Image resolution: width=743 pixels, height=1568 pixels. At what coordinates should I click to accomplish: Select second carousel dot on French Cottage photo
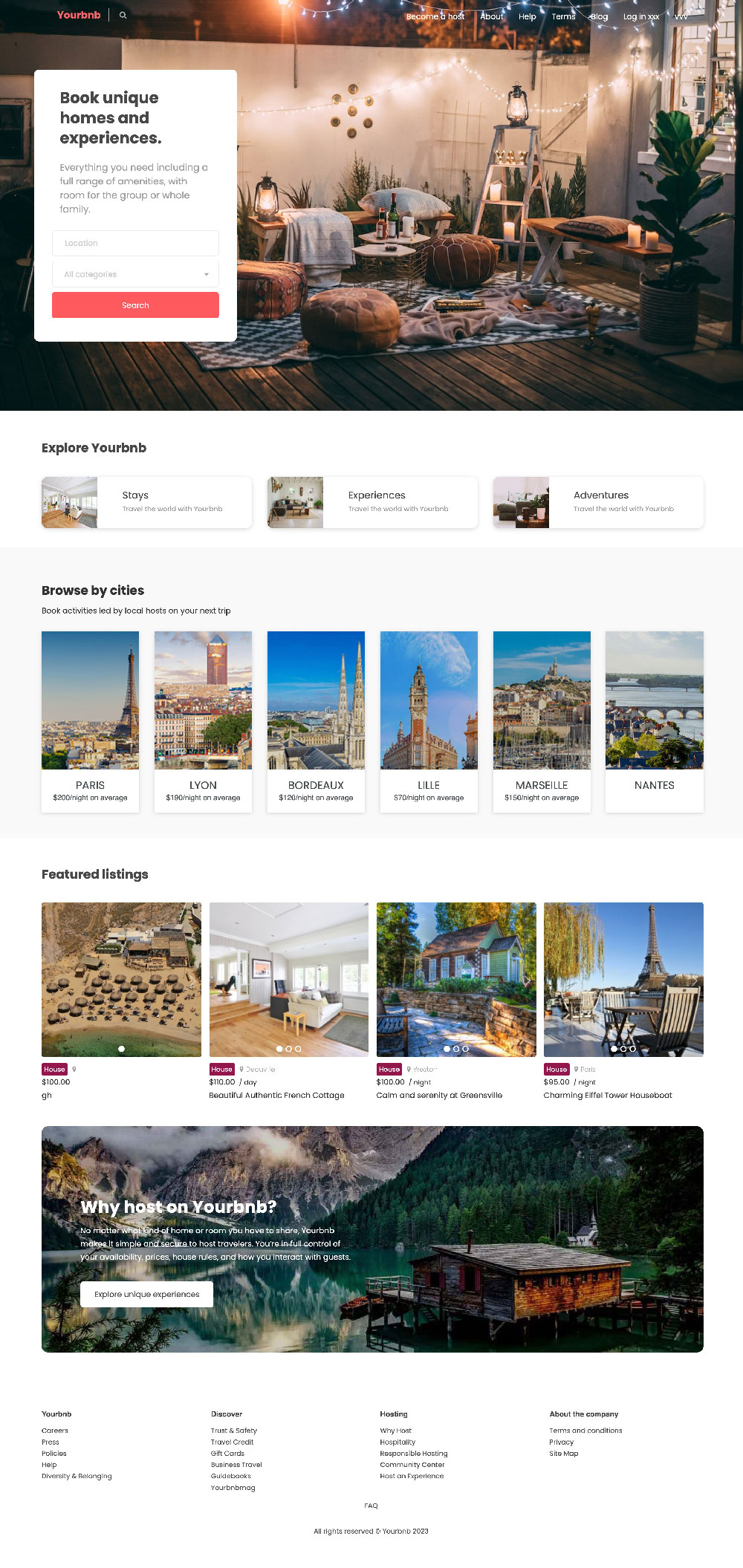tap(289, 1049)
